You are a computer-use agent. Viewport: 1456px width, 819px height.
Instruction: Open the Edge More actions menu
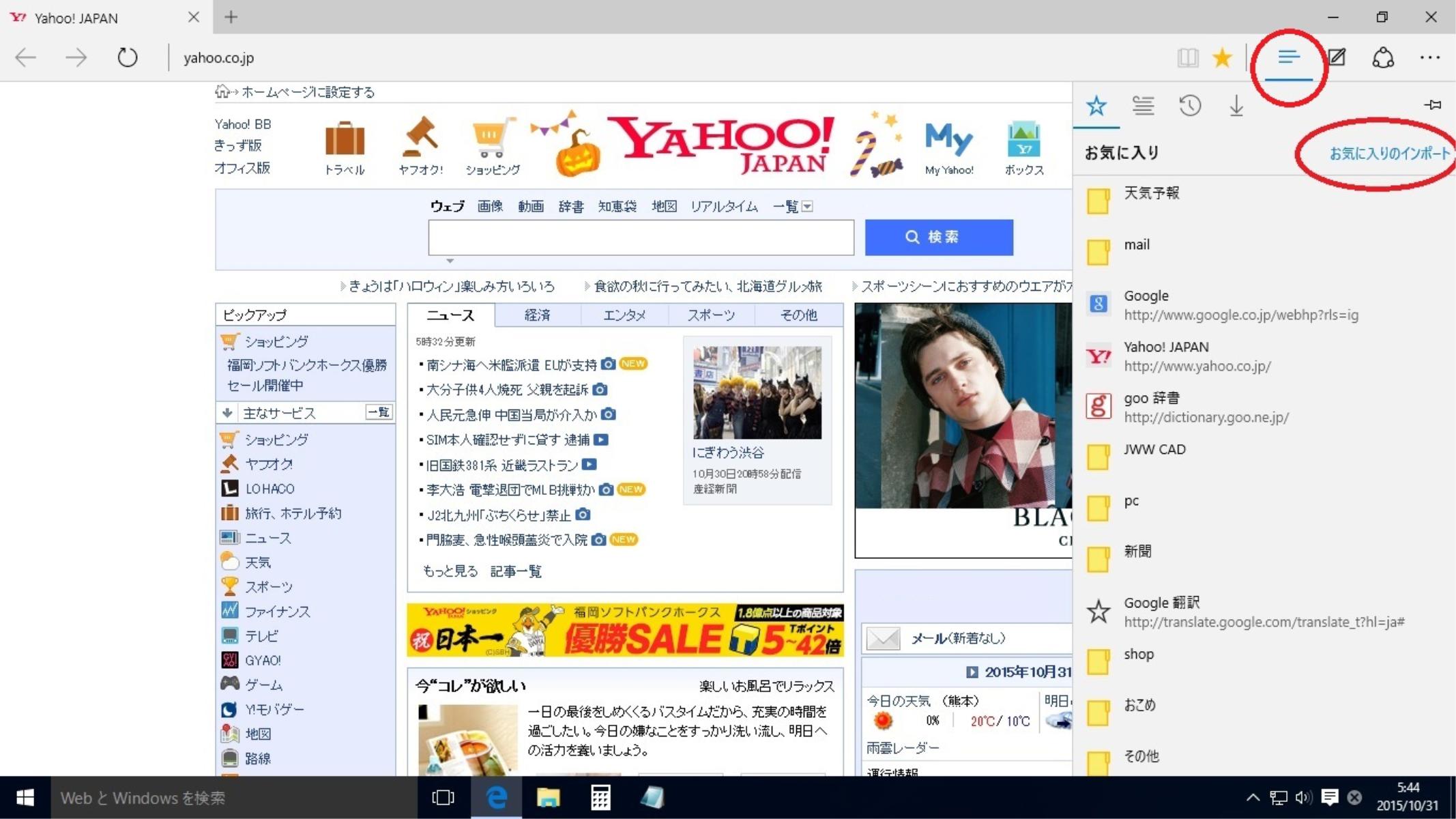(x=1429, y=57)
